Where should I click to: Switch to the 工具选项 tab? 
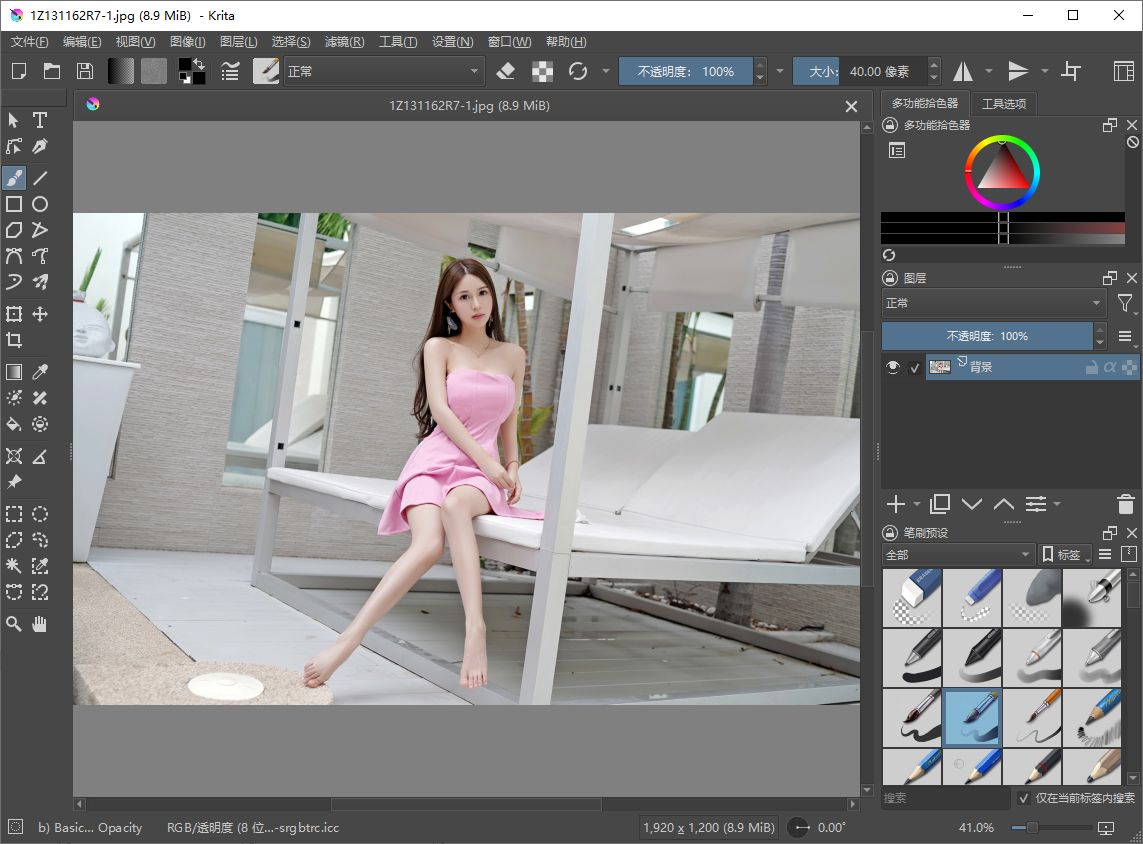(1004, 104)
